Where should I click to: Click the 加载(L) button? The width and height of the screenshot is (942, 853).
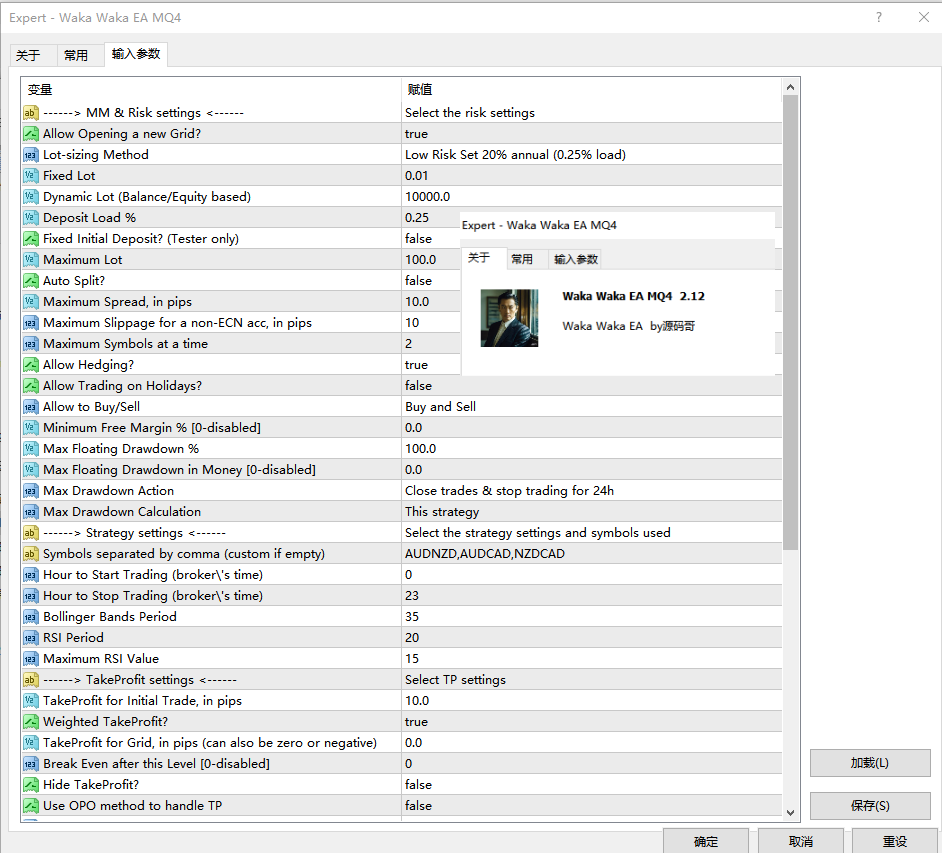869,763
